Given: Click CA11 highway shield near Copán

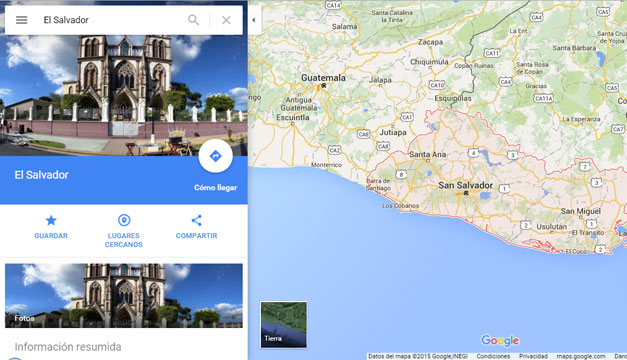Looking at the screenshot, I should [491, 53].
